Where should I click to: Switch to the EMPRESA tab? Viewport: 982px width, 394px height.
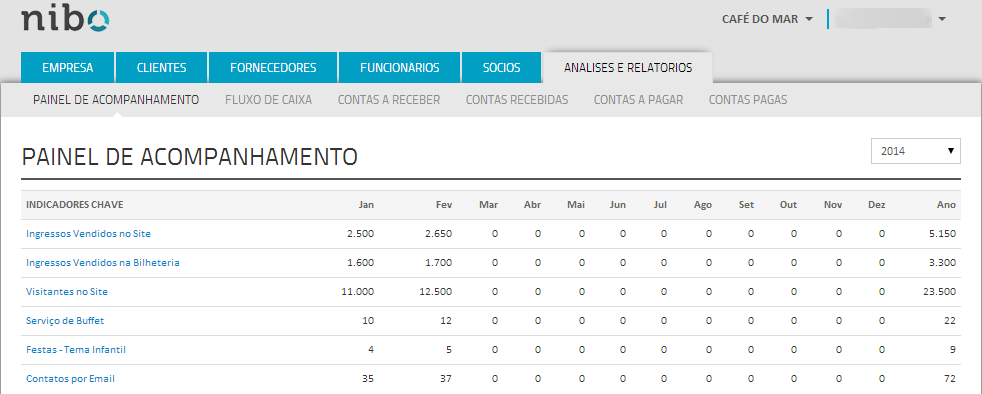click(68, 68)
